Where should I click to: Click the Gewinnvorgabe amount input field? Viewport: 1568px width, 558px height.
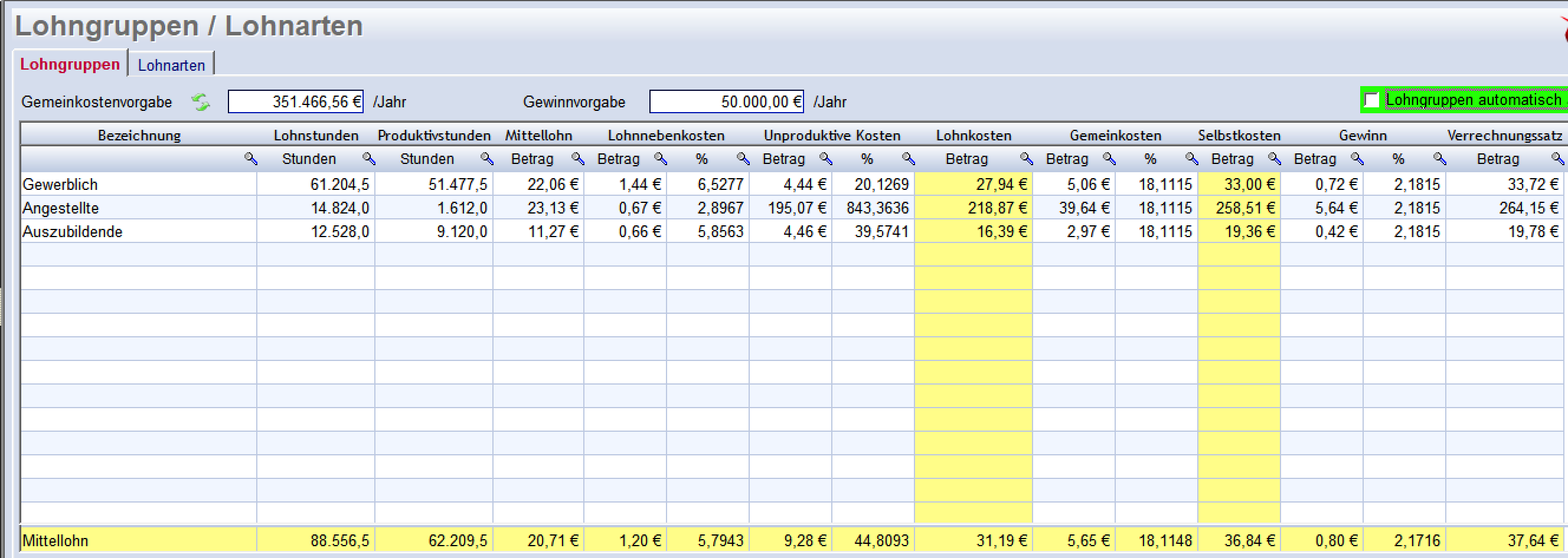(x=726, y=101)
